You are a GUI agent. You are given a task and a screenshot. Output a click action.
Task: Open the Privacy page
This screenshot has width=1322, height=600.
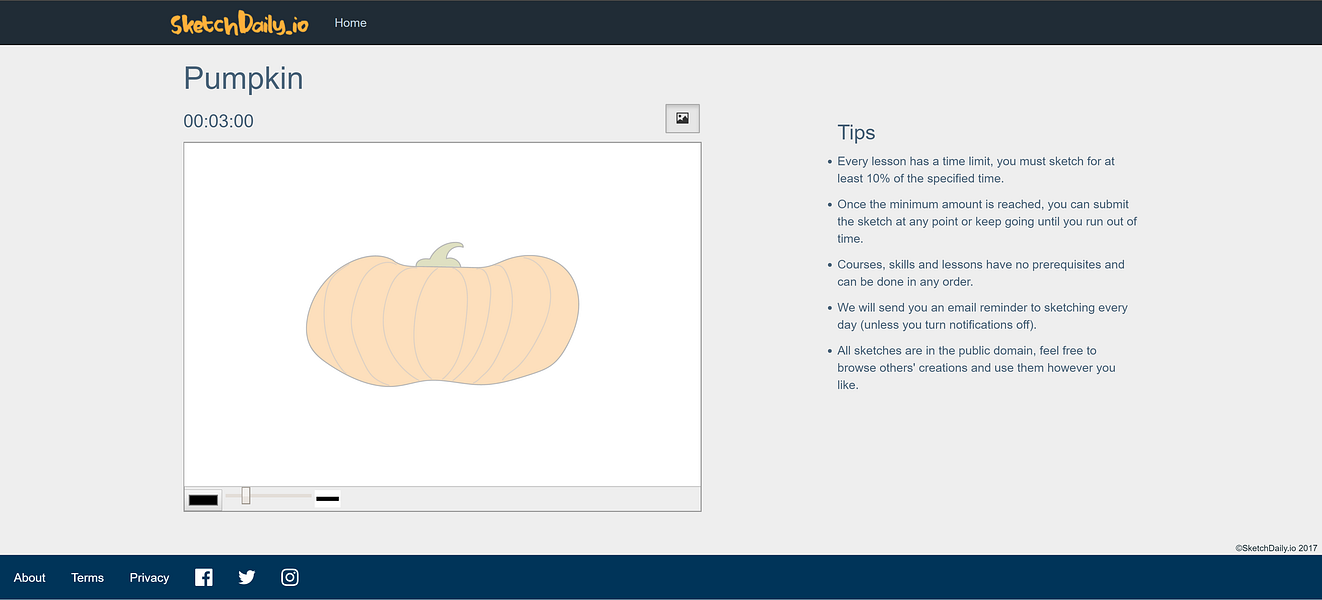click(x=149, y=577)
